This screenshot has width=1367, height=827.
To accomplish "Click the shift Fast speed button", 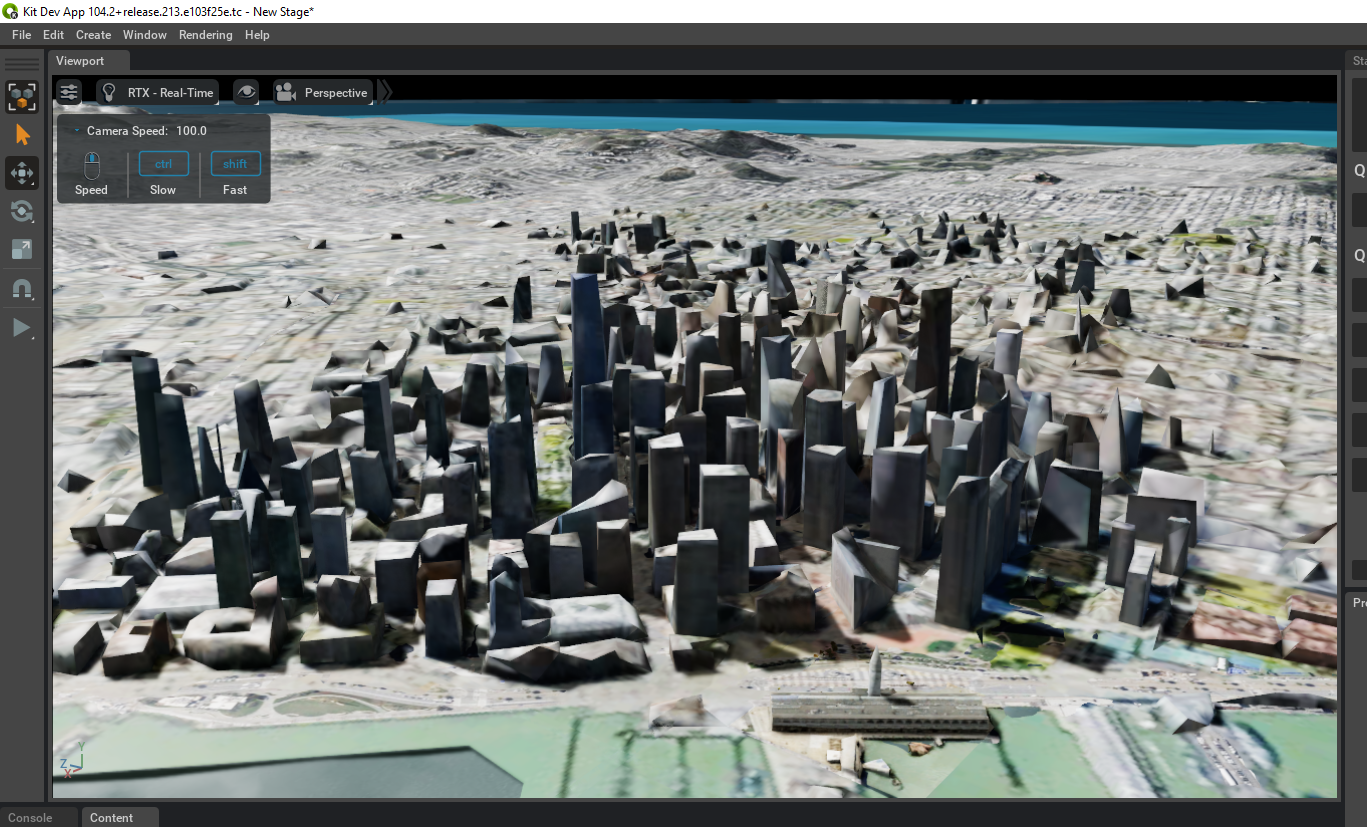I will pos(235,163).
